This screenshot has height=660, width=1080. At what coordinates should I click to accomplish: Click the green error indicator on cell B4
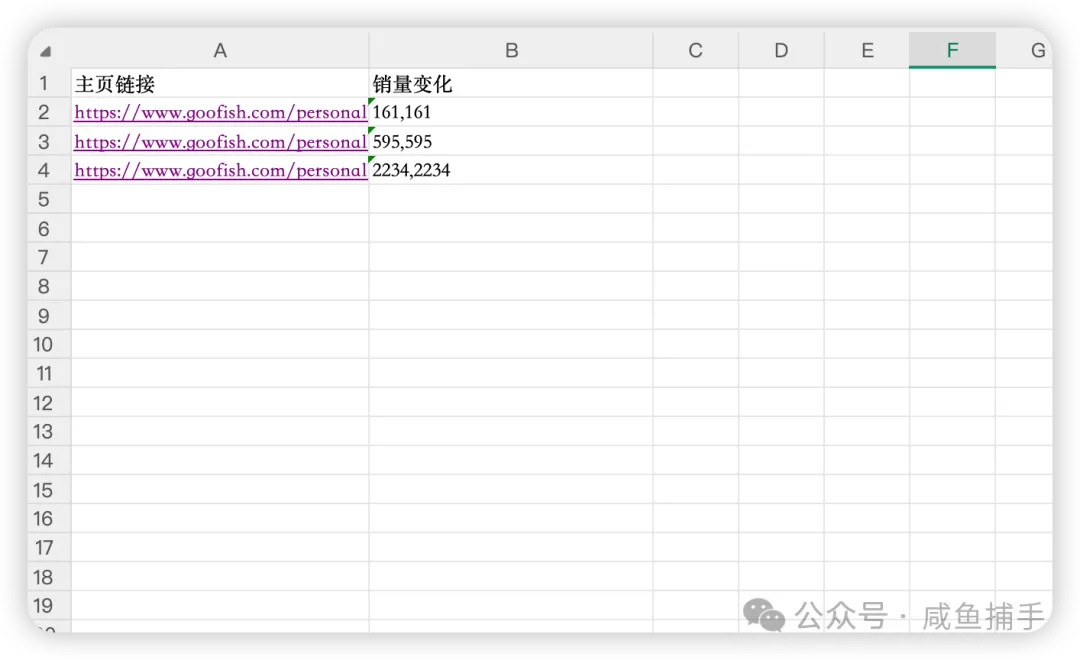372,159
